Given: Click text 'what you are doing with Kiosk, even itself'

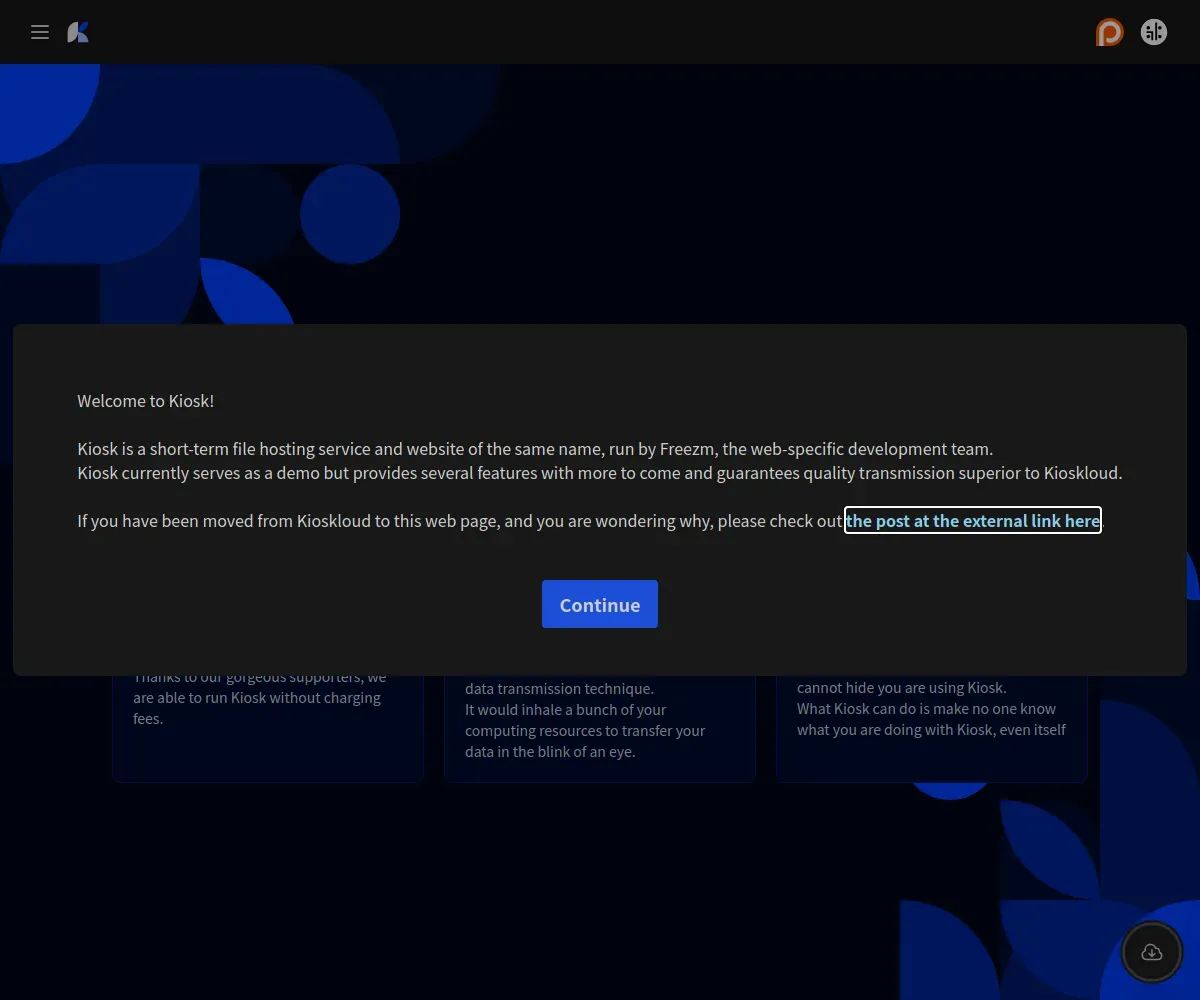Looking at the screenshot, I should [932, 729].
